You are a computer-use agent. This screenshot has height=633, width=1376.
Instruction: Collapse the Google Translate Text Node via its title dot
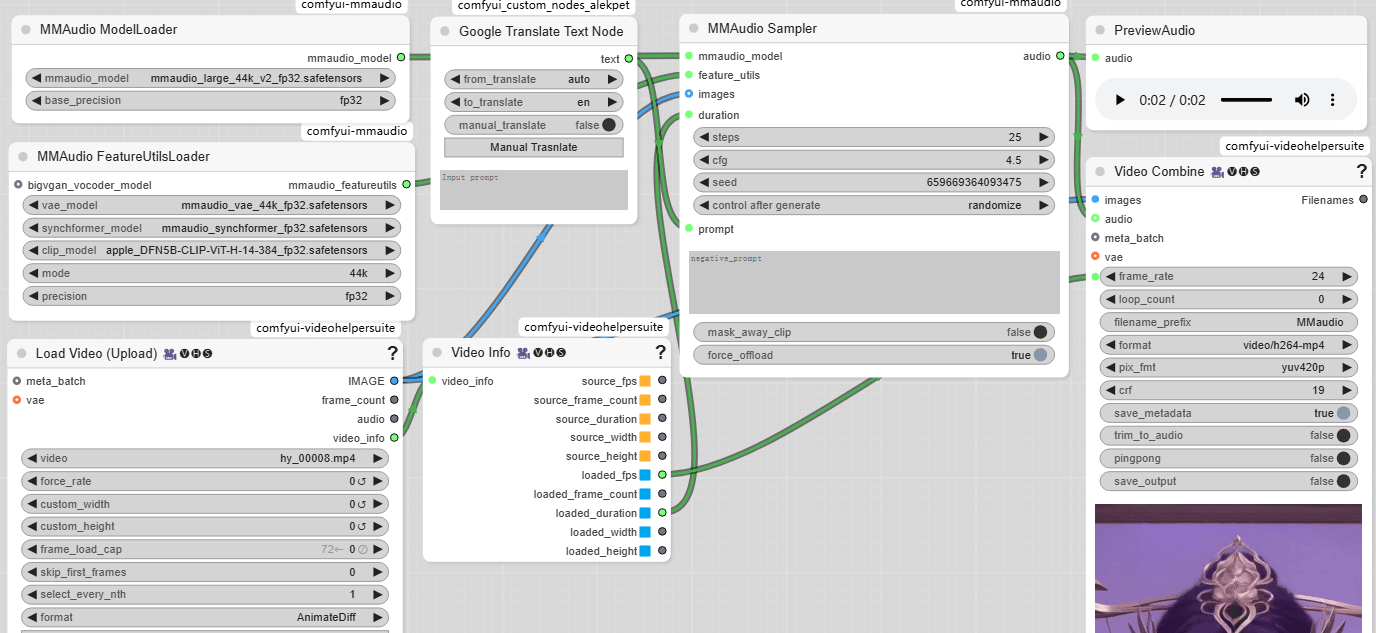[445, 31]
